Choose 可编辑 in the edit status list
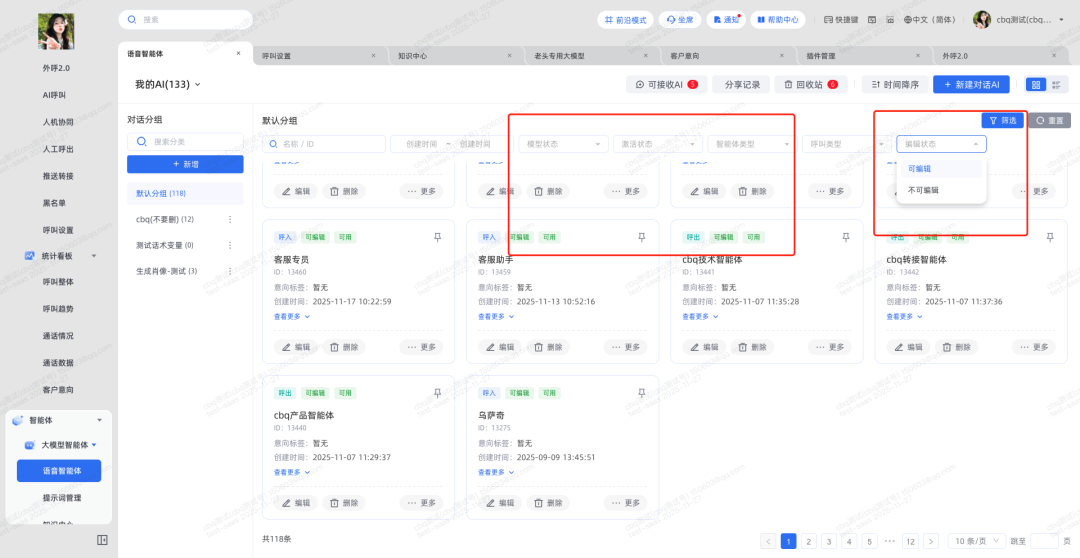 [920, 168]
